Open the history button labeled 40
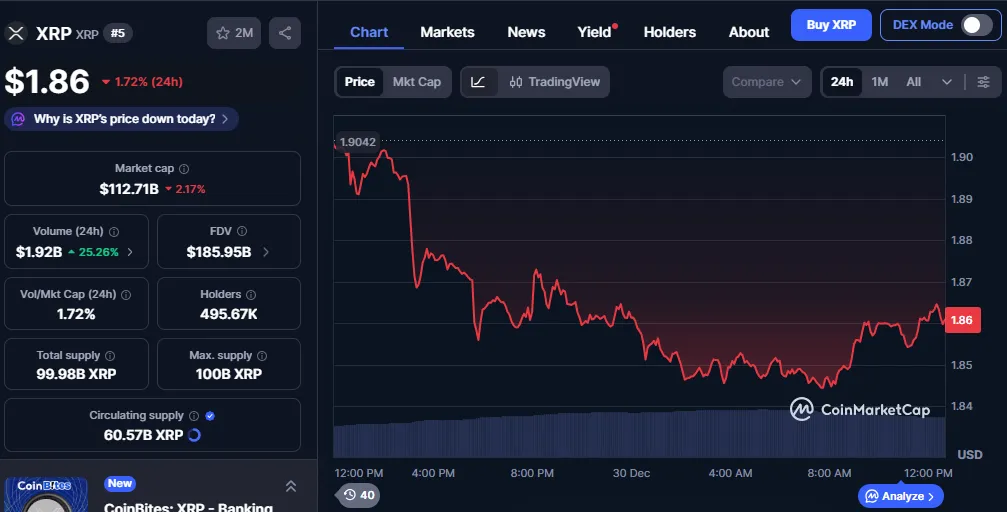1007x512 pixels. [x=358, y=495]
